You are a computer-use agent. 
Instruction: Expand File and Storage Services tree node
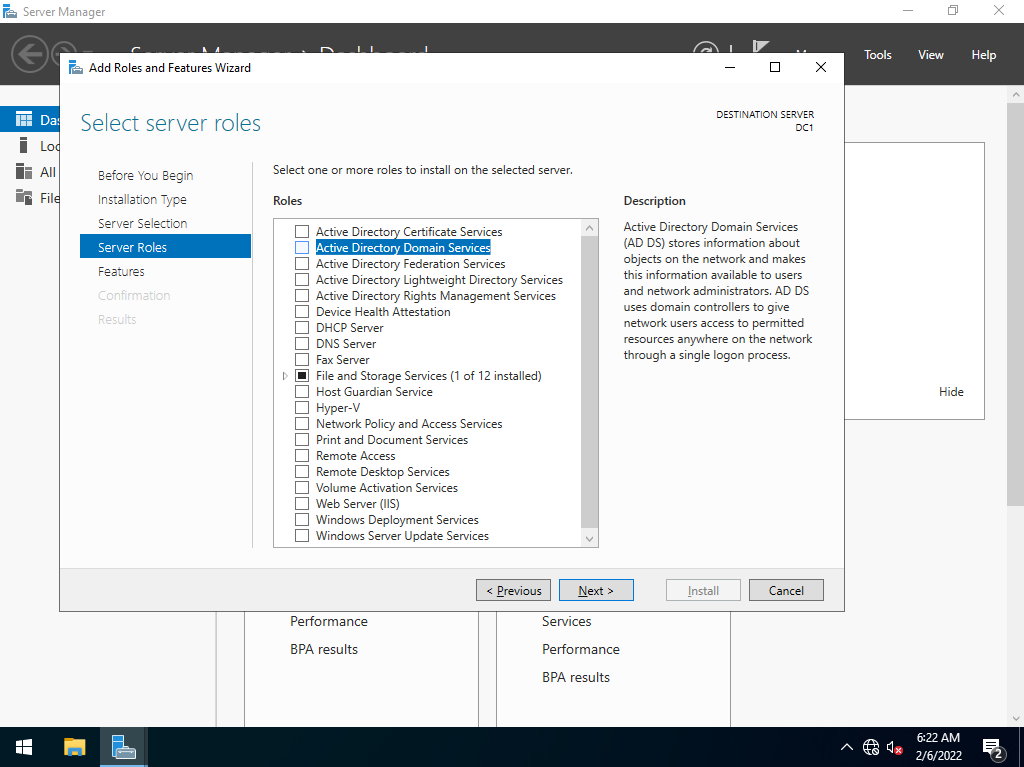pos(285,376)
